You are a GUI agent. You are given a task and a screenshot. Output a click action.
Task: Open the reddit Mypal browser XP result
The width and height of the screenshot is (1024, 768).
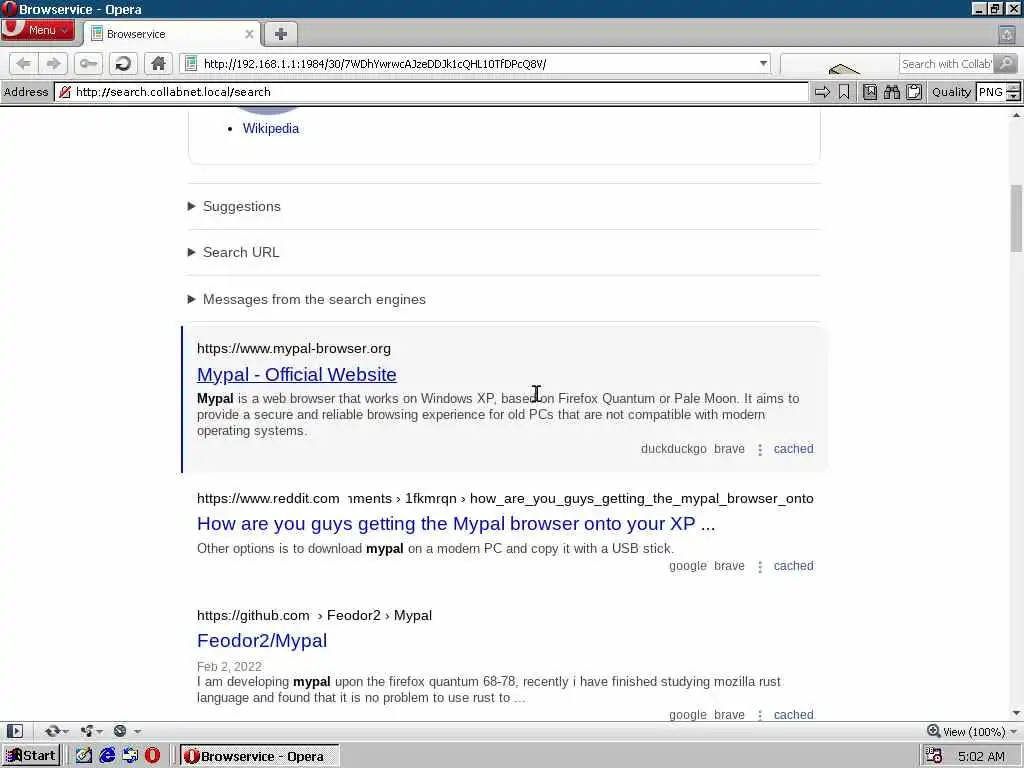pos(456,524)
